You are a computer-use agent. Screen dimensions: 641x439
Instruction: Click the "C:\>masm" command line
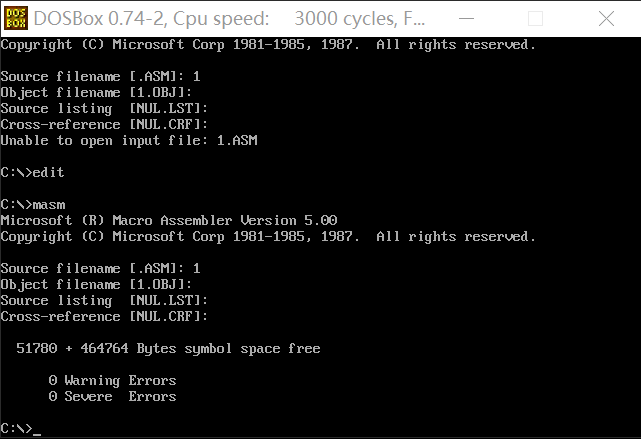(x=32, y=204)
